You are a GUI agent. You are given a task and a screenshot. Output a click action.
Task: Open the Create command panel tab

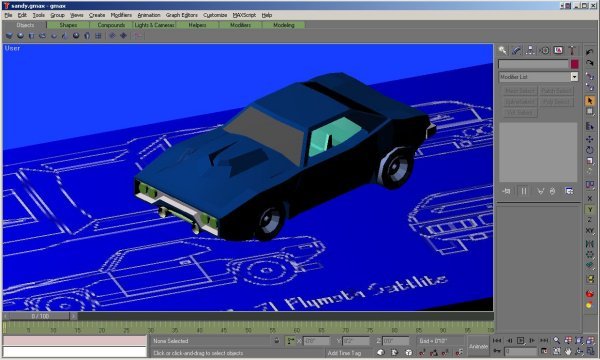click(502, 50)
